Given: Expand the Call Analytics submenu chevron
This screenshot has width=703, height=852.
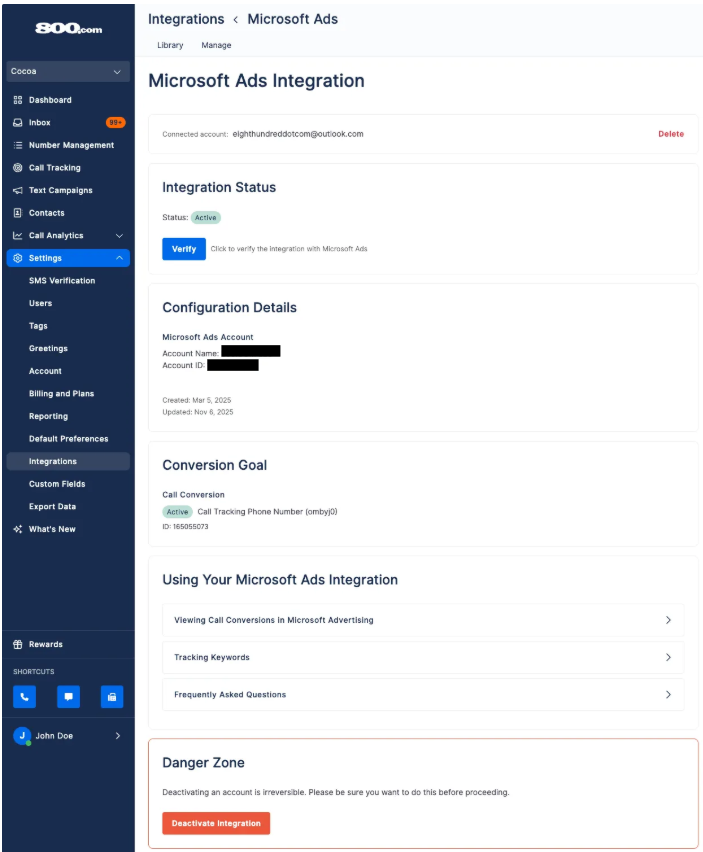Looking at the screenshot, I should pos(120,235).
